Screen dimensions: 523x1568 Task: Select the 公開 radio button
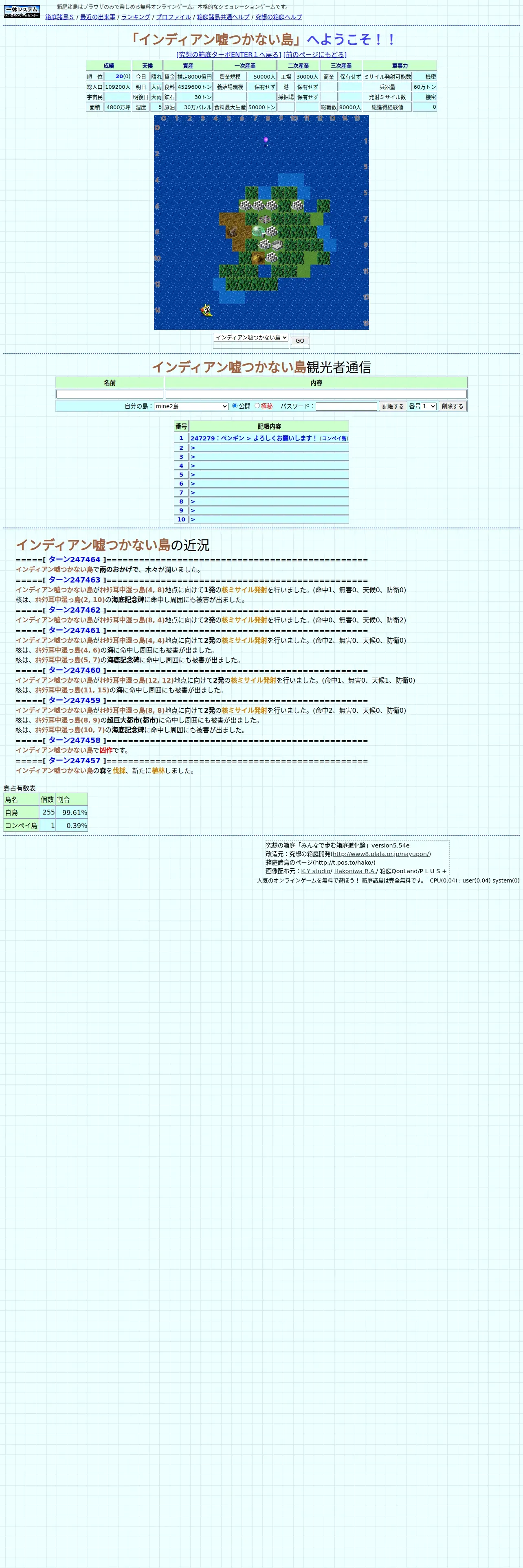pyautogui.click(x=234, y=405)
